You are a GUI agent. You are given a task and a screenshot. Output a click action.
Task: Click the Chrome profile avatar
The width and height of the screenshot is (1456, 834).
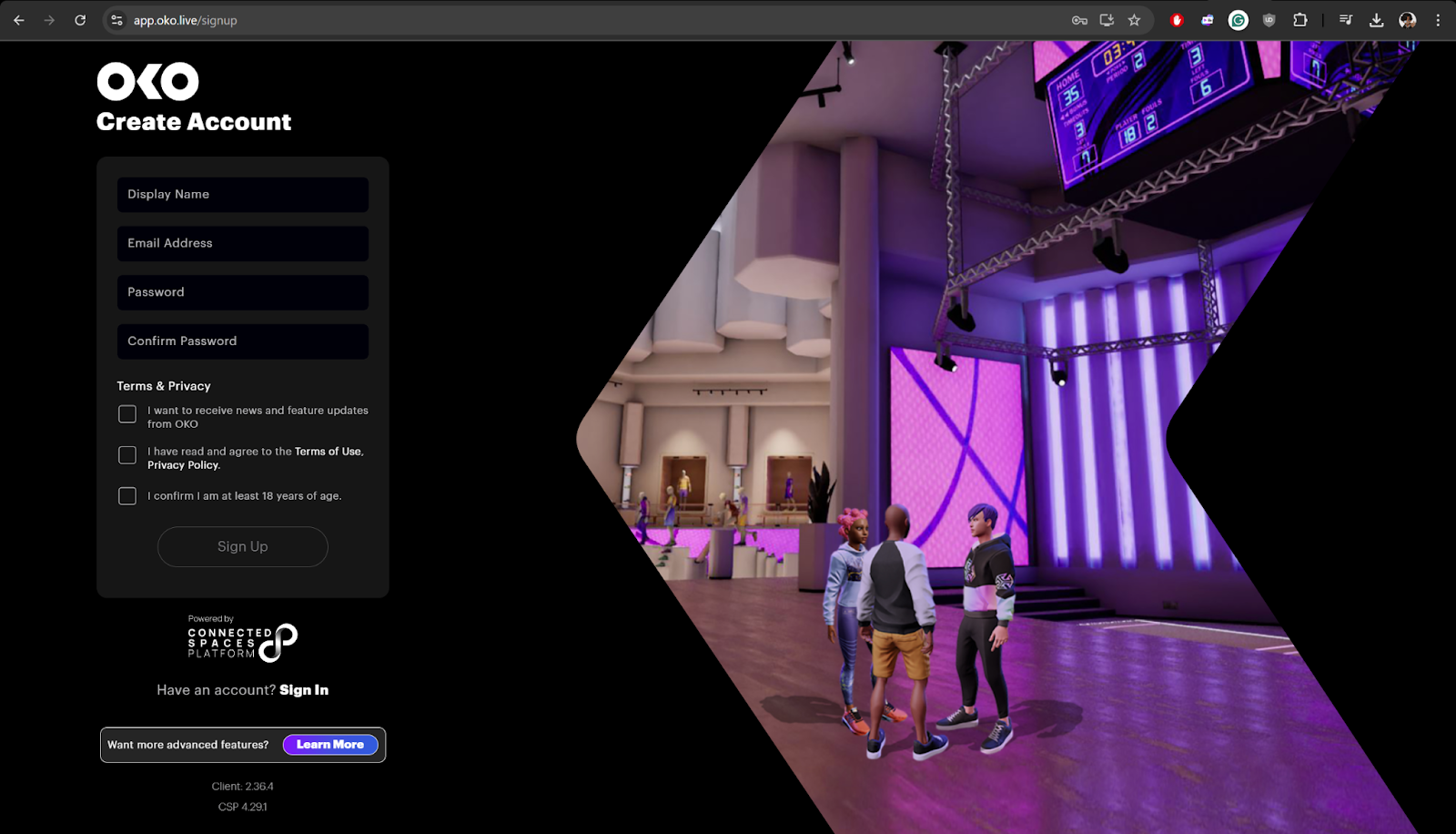tap(1407, 20)
